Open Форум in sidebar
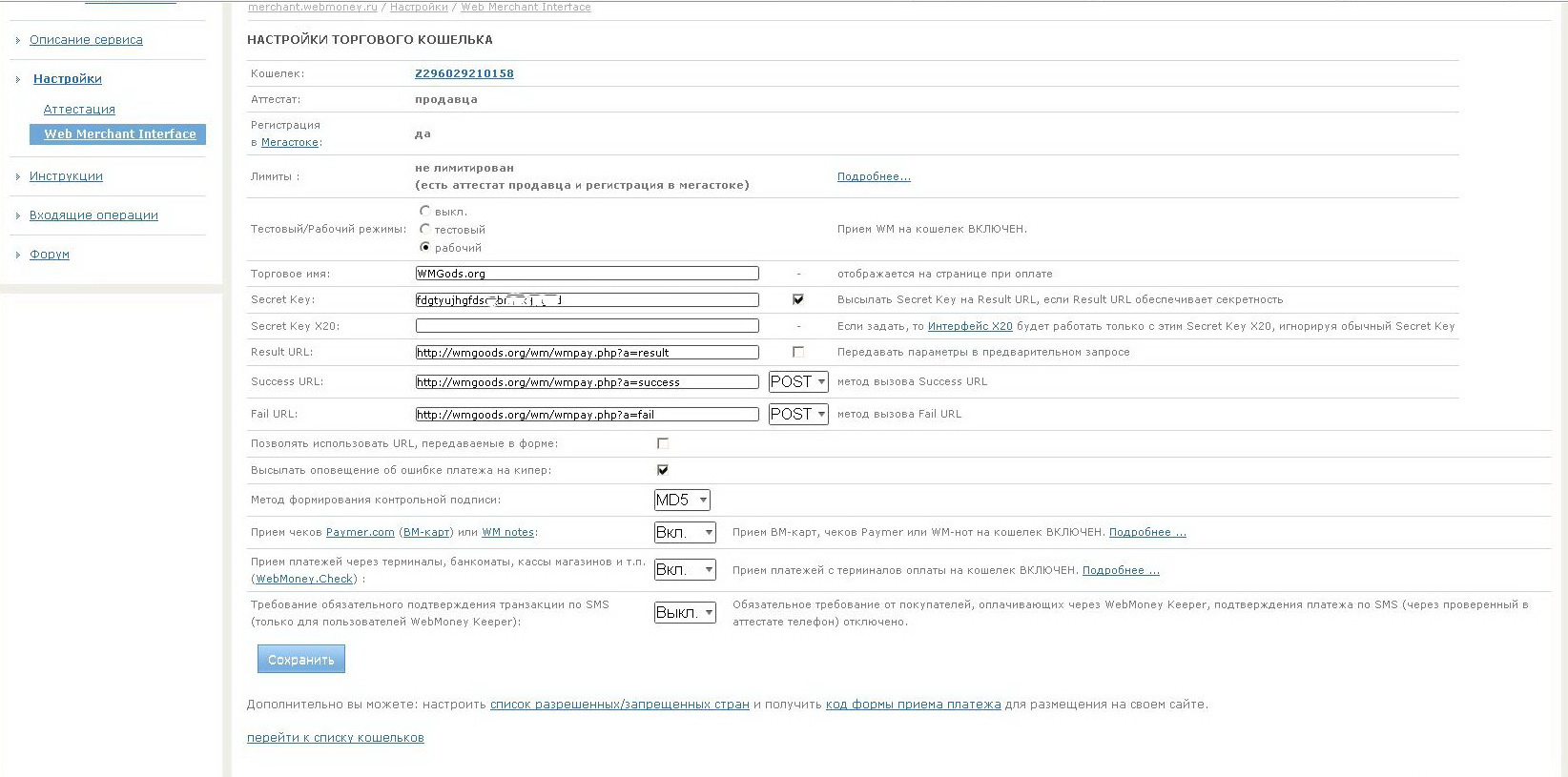 pyautogui.click(x=50, y=255)
